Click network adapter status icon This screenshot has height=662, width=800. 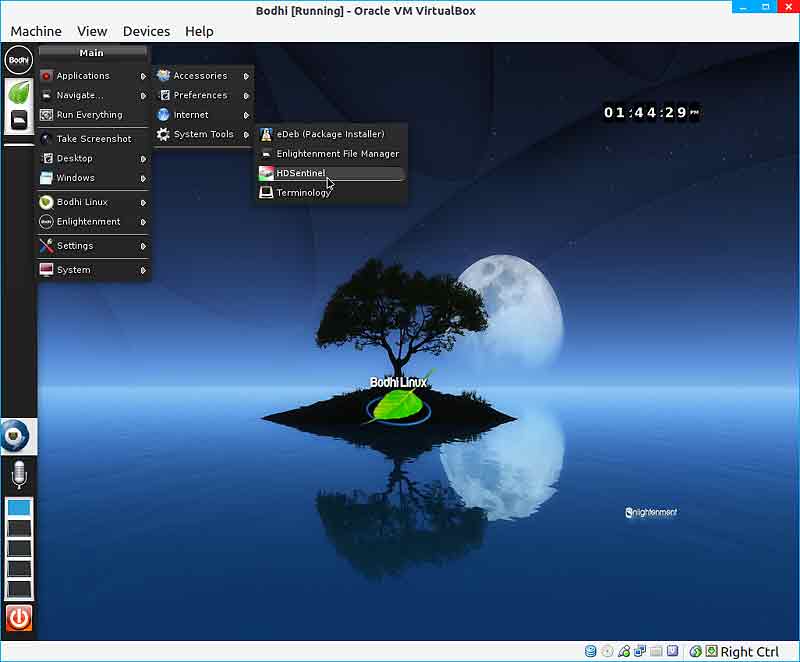(x=640, y=651)
